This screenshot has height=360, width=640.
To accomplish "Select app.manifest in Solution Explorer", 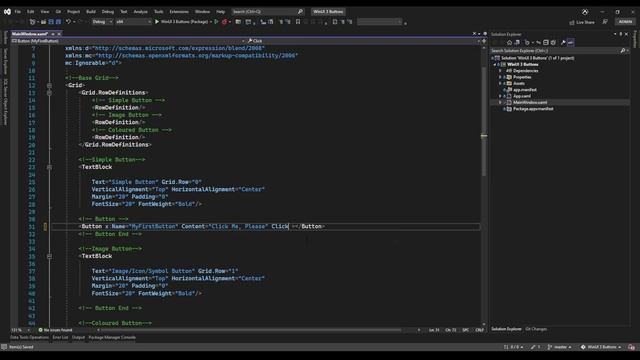I will (x=524, y=90).
